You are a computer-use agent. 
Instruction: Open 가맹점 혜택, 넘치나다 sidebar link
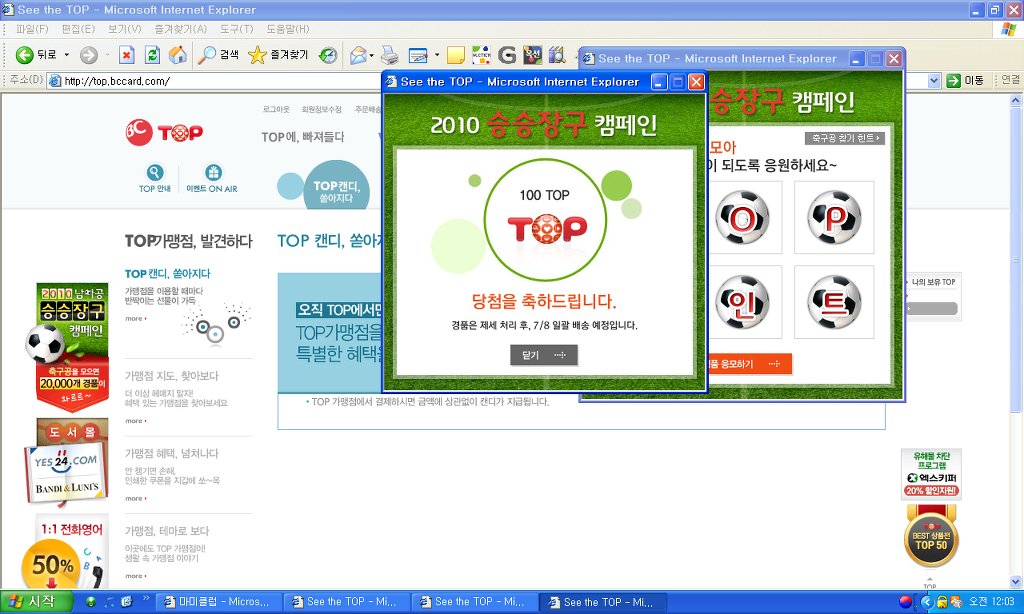[172, 453]
